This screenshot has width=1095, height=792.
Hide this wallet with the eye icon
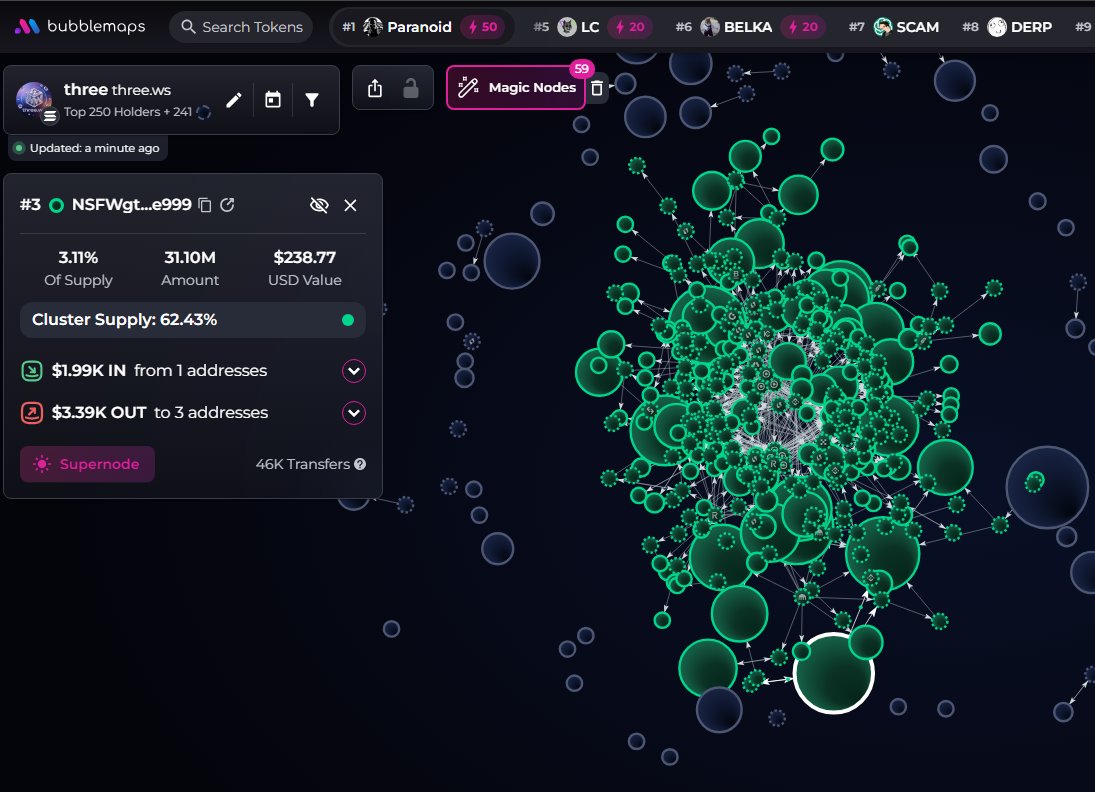coord(319,205)
